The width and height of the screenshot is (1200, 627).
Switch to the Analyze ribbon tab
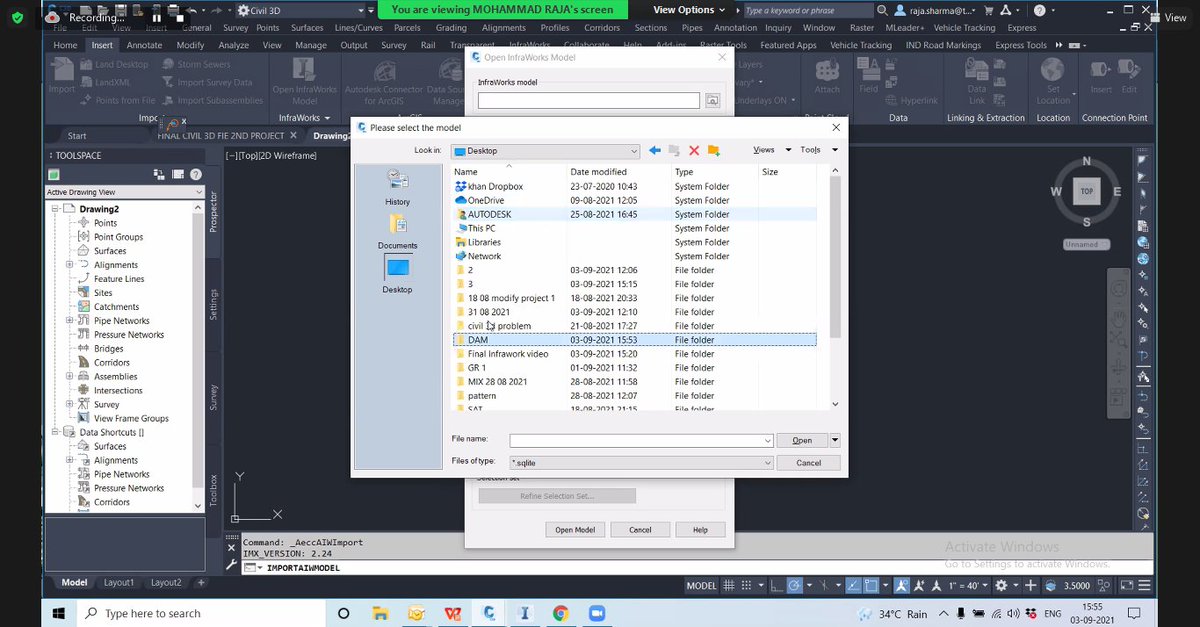[233, 45]
